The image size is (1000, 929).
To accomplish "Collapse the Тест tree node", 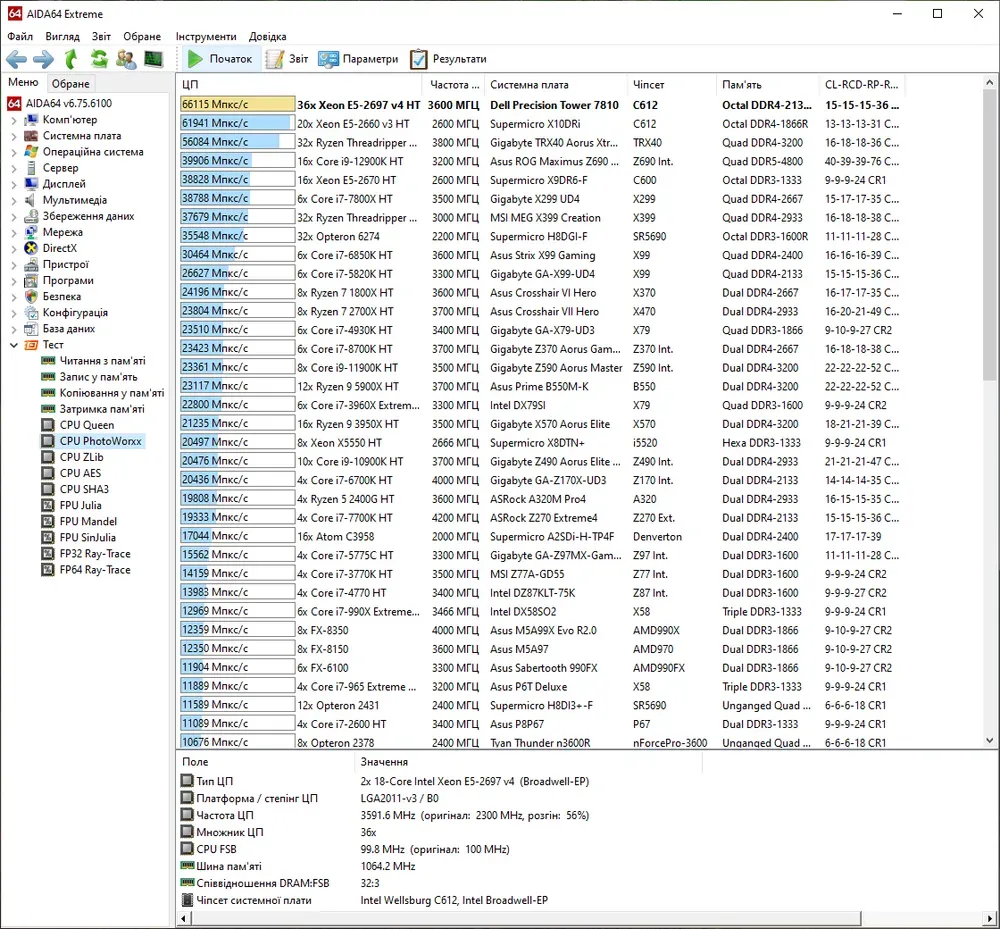I will (x=14, y=345).
